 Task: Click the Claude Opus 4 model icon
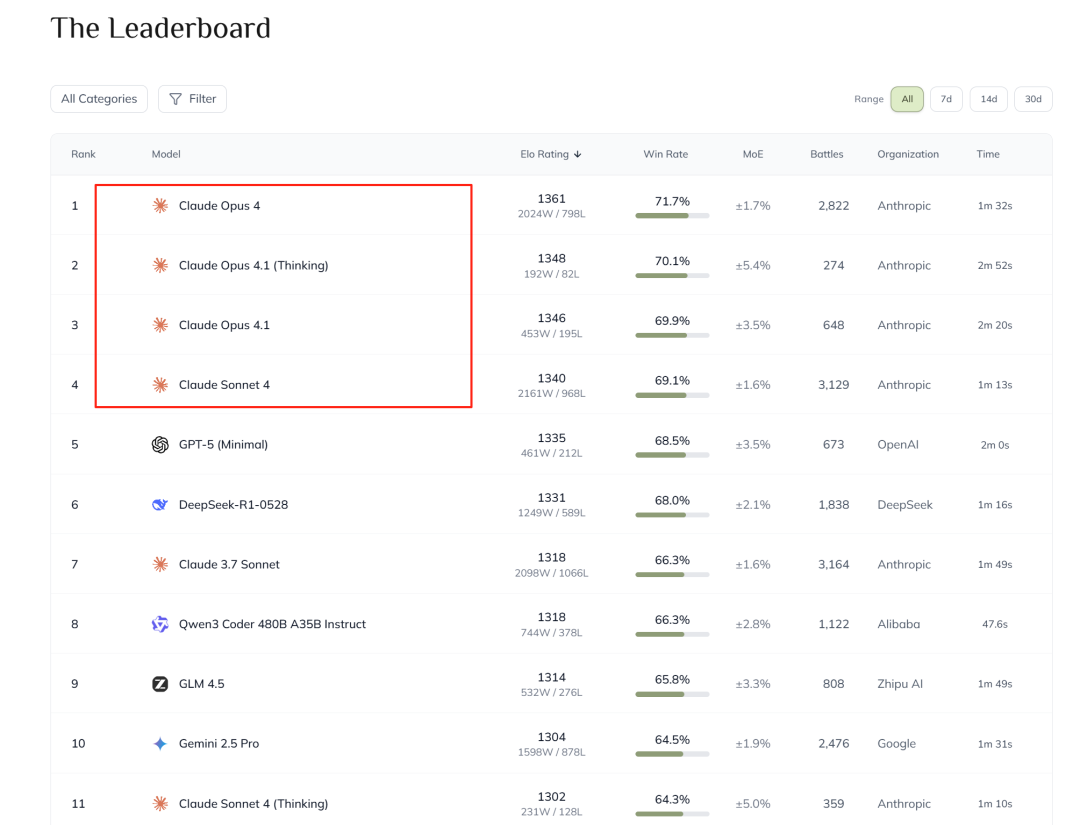pos(160,206)
